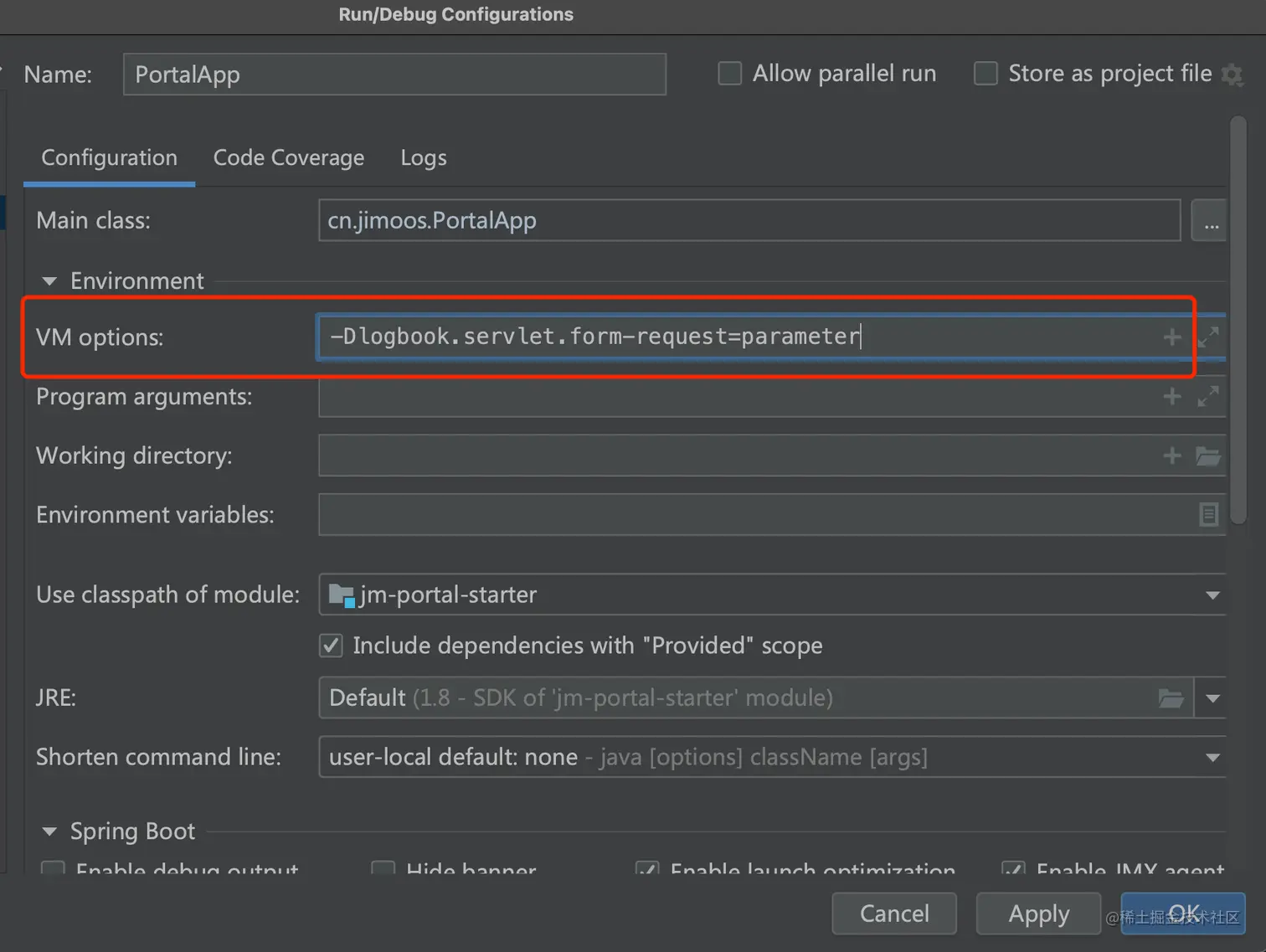
Task: Switch to the Code Coverage tab
Action: (289, 157)
